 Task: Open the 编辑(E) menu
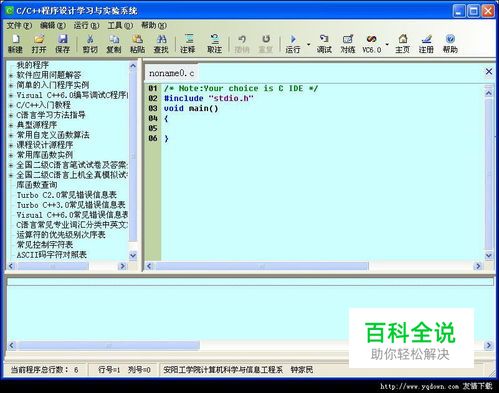(x=53, y=25)
